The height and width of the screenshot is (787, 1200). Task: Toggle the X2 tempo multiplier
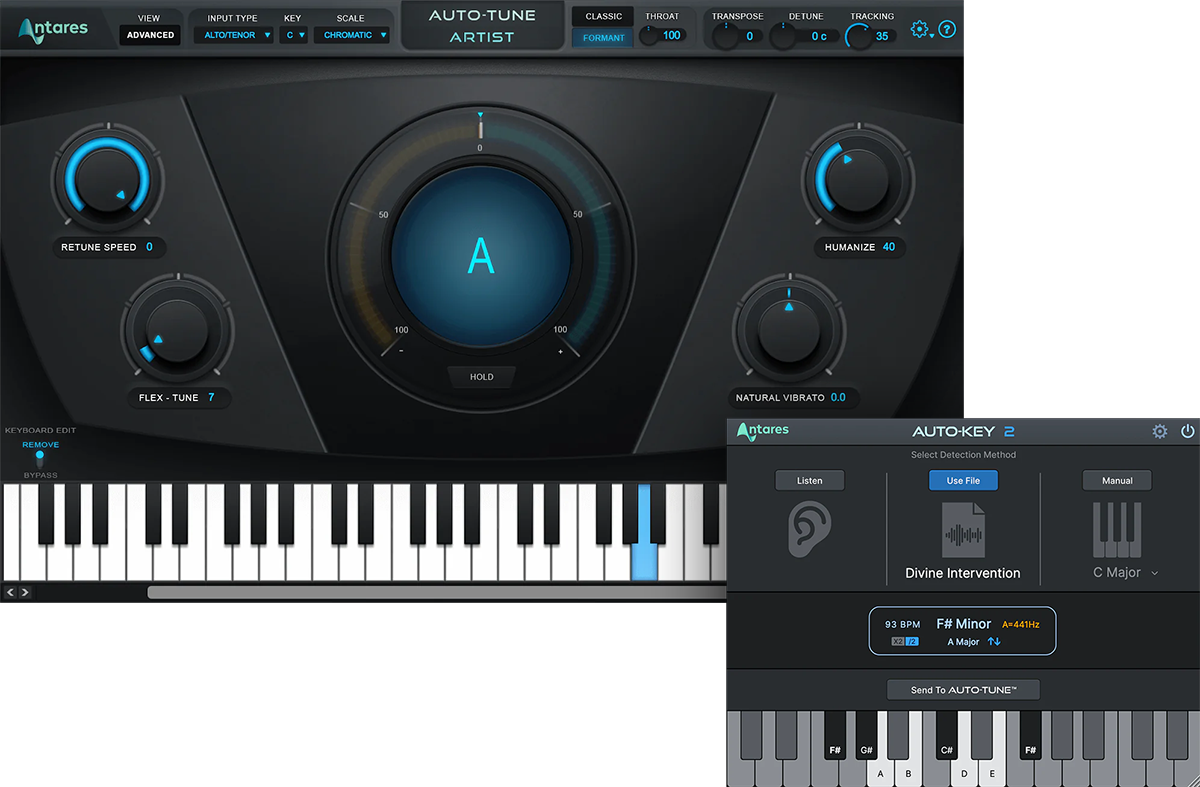click(897, 642)
